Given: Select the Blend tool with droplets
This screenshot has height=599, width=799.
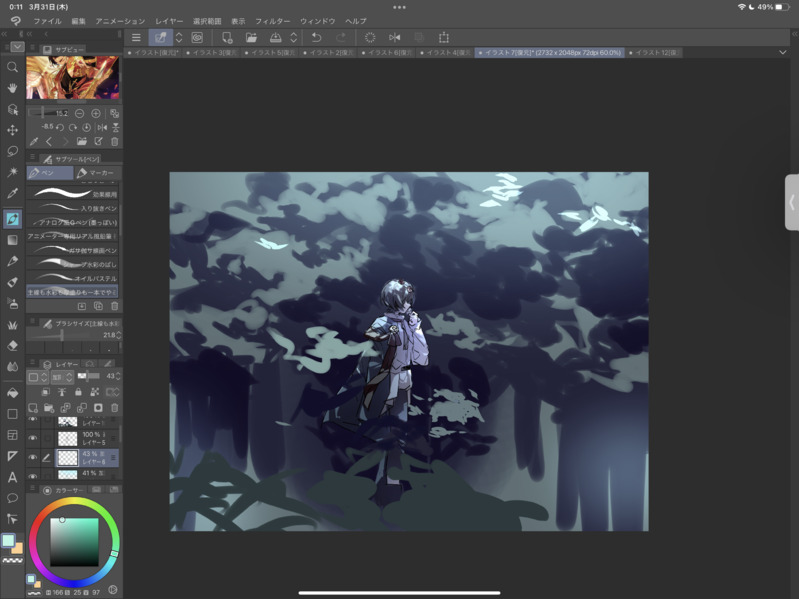Looking at the screenshot, I should pos(12,366).
